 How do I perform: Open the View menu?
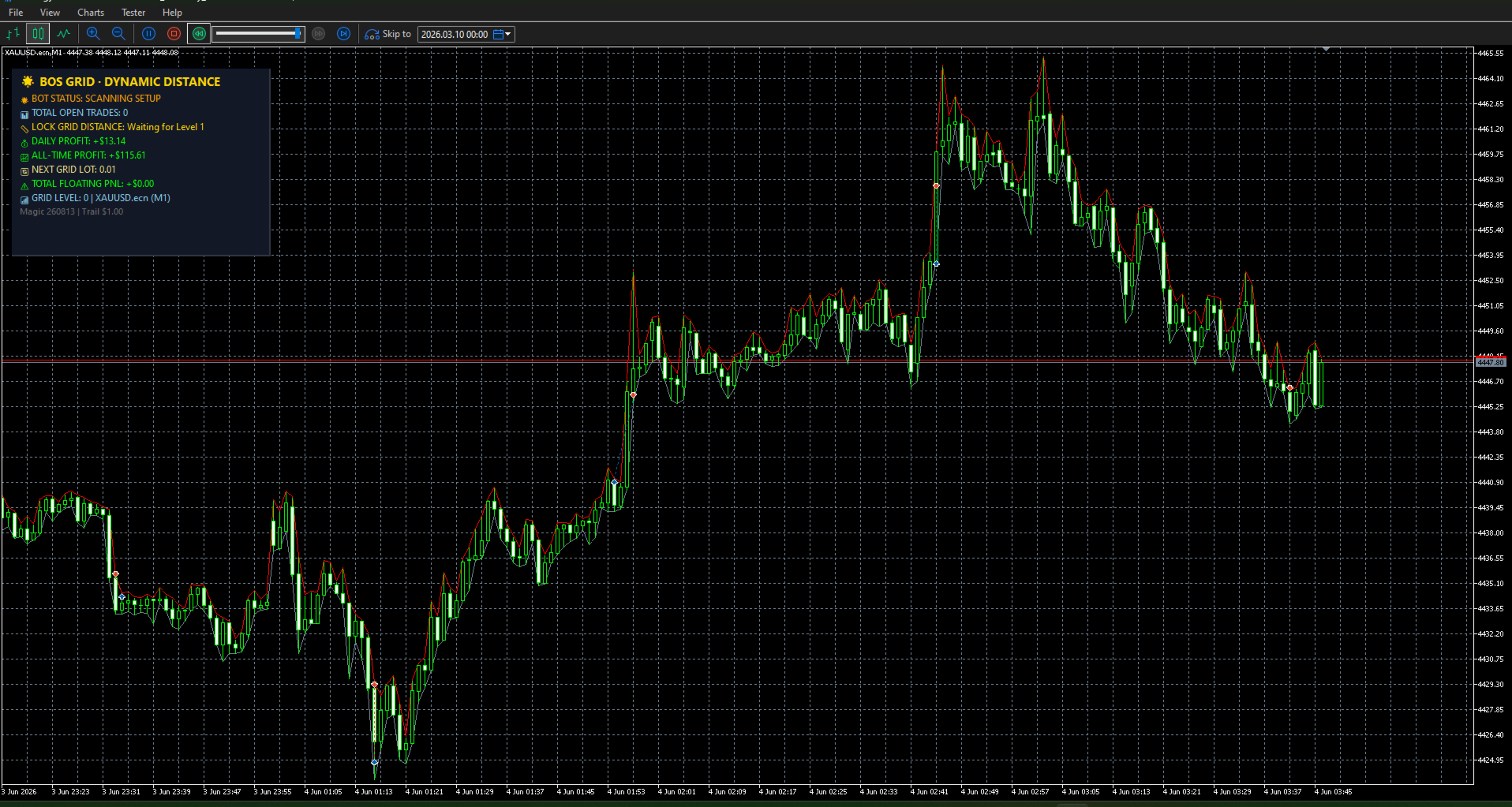click(50, 13)
